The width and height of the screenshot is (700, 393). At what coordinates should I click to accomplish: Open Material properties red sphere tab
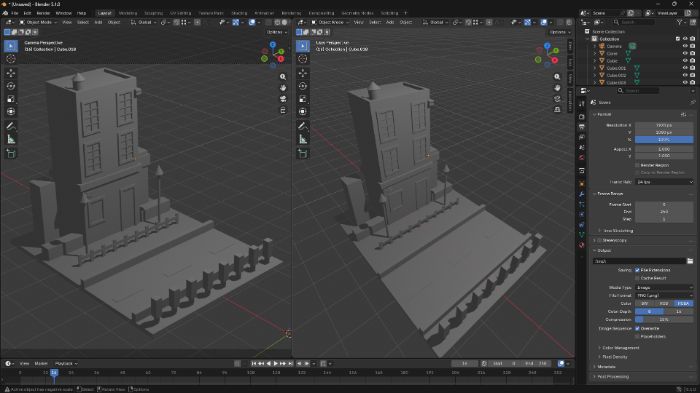click(x=582, y=245)
